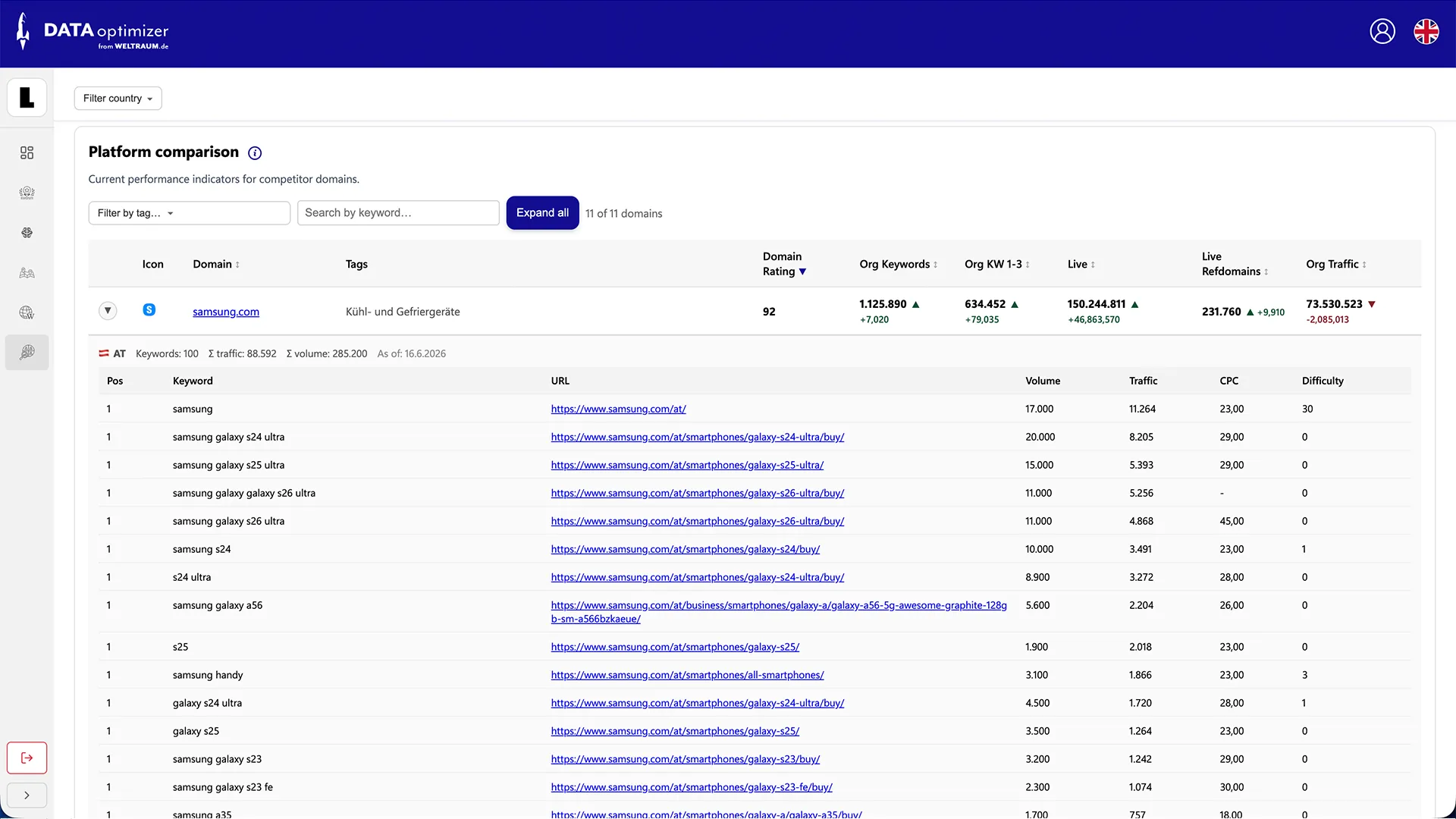
Task: Open the galaxy-s24/buy/ URL link
Action: pos(686,549)
